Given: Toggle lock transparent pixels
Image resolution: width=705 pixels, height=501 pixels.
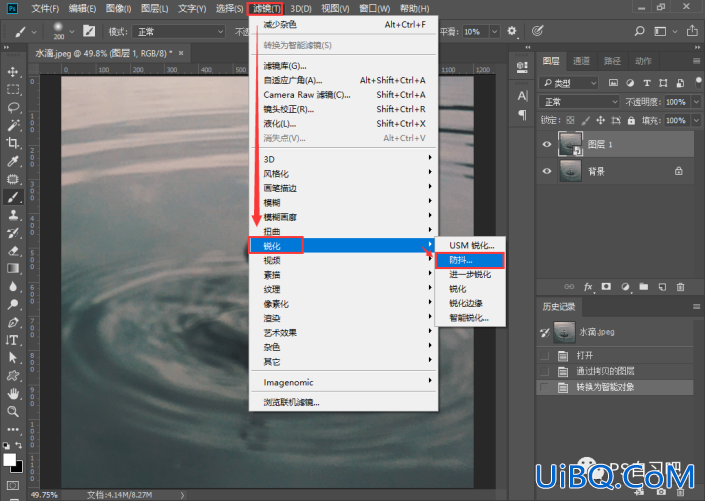Looking at the screenshot, I should [570, 121].
